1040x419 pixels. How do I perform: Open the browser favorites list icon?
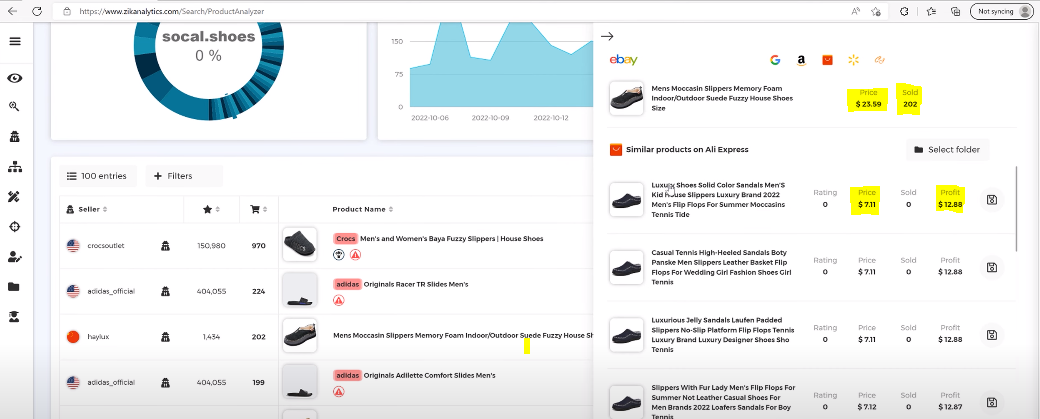pyautogui.click(x=931, y=11)
